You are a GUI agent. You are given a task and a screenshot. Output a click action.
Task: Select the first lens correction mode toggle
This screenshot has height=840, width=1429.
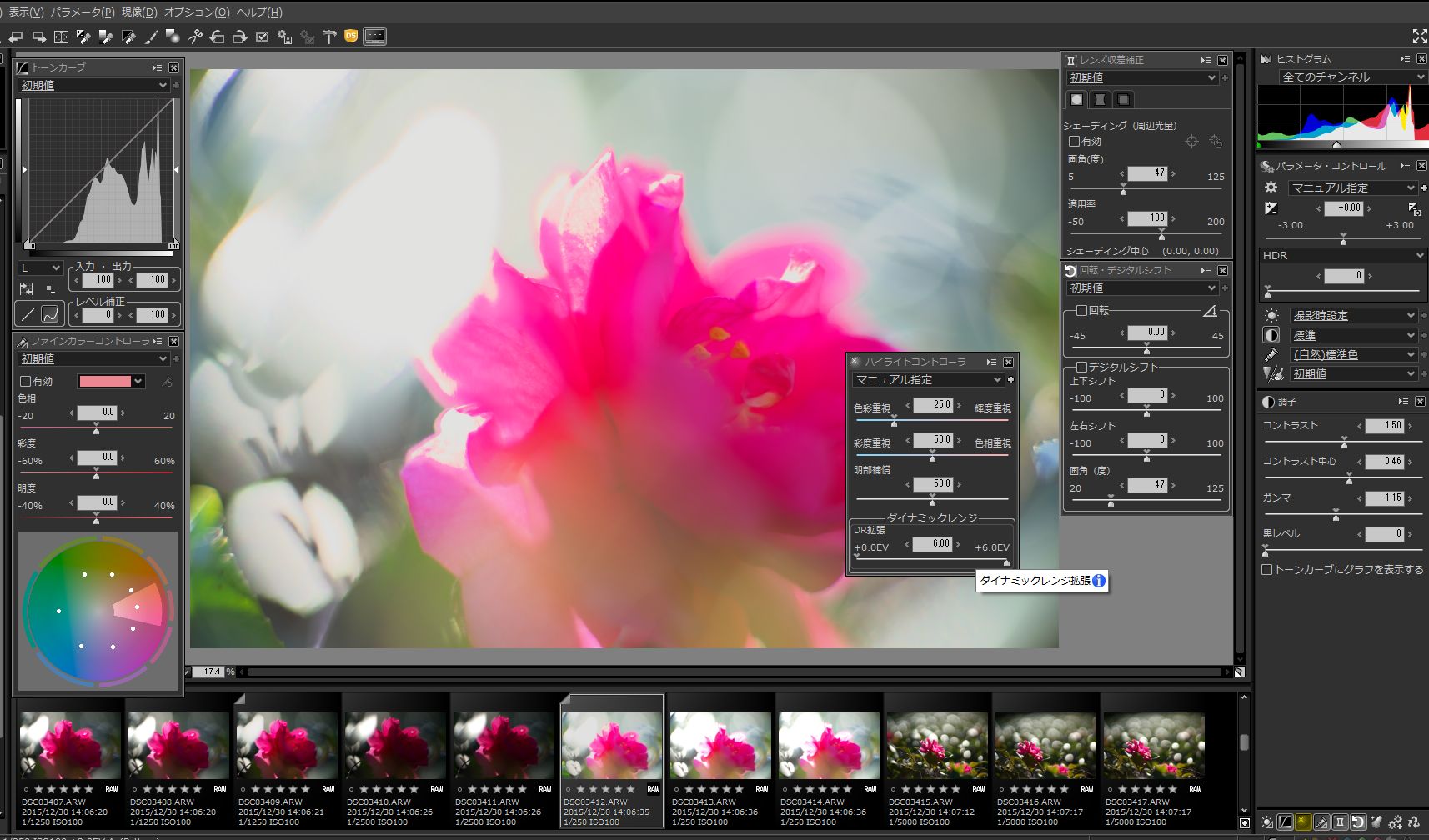point(1077,99)
